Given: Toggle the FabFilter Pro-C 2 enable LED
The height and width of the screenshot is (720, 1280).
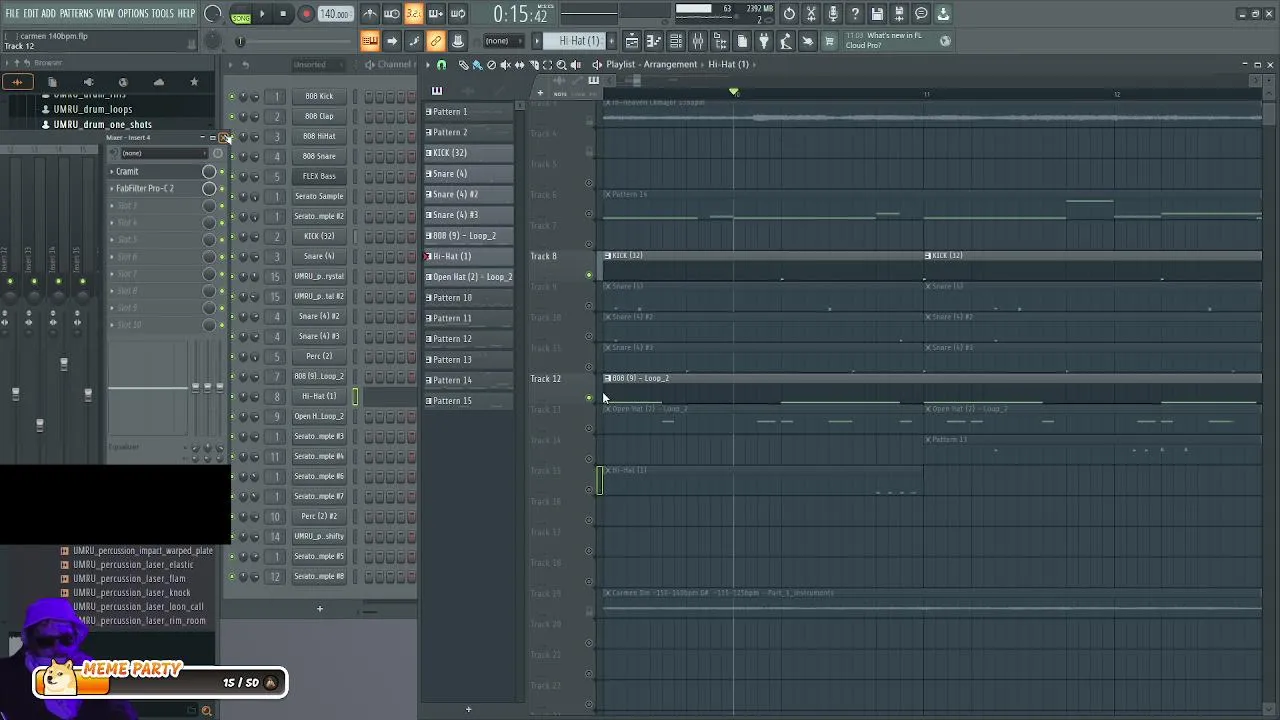Looking at the screenshot, I should [x=222, y=188].
